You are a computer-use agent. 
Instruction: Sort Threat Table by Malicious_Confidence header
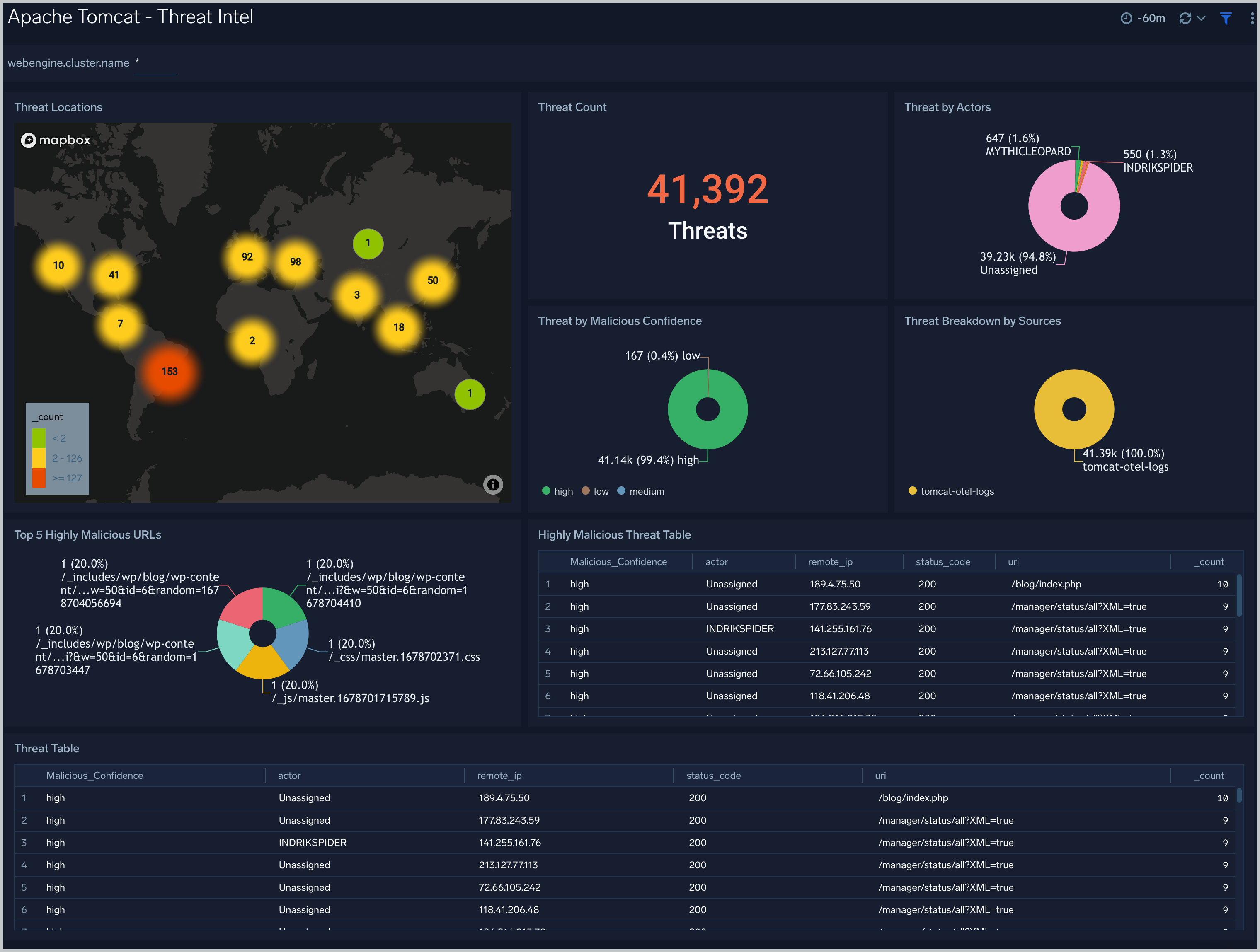94,775
